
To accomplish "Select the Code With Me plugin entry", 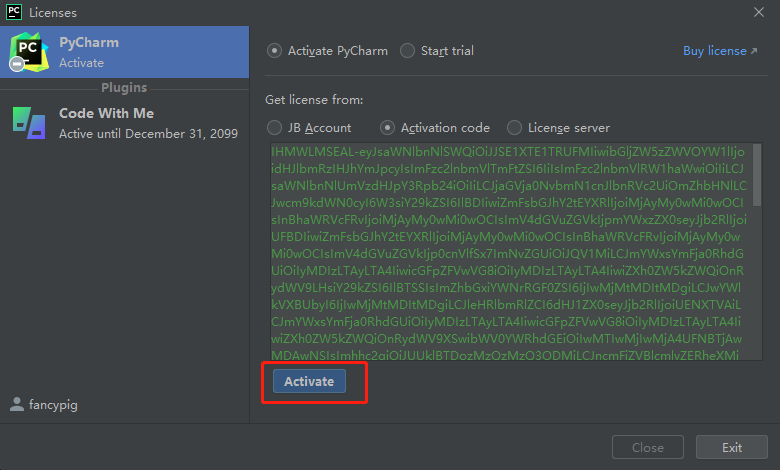I will click(125, 122).
